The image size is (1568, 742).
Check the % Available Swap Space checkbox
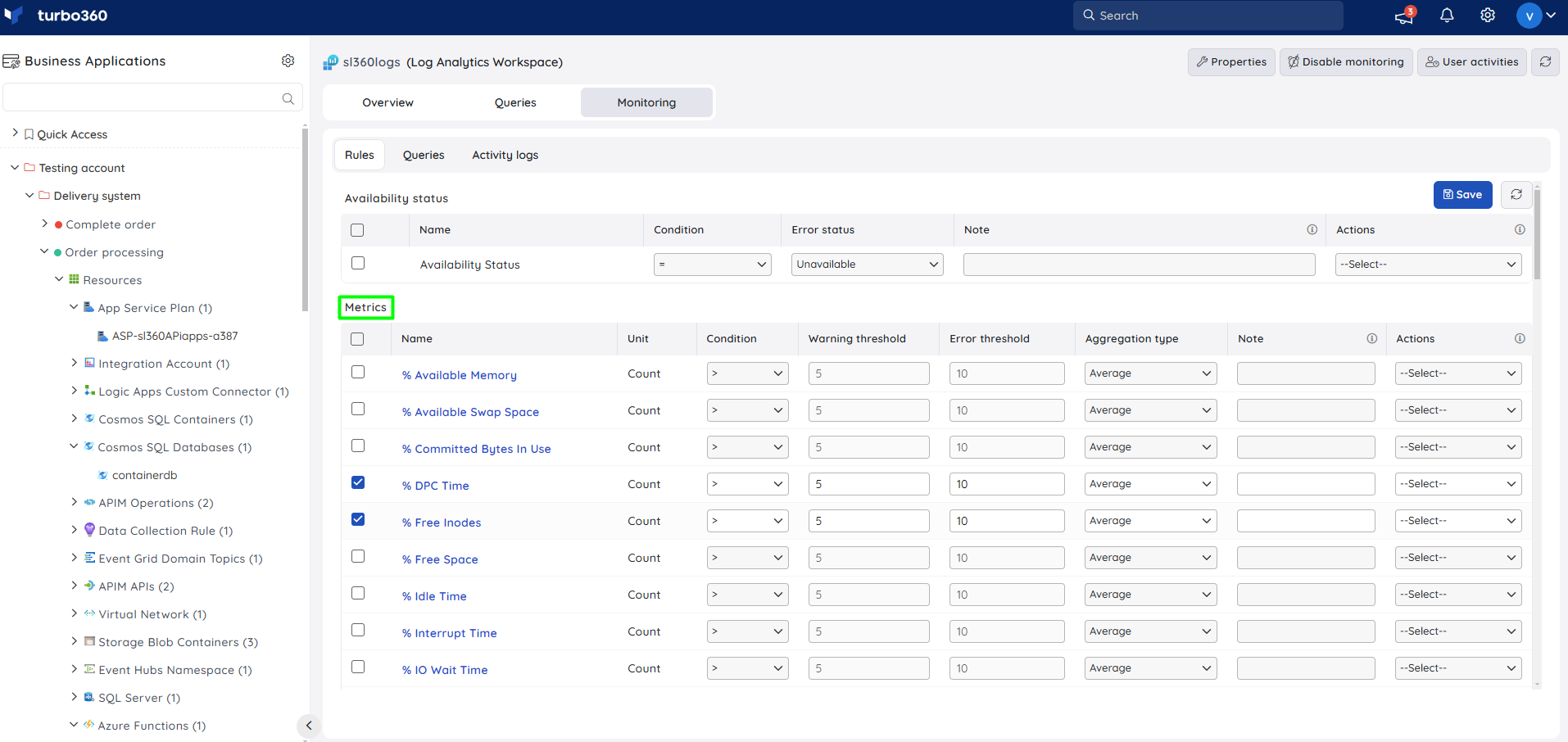pos(358,409)
